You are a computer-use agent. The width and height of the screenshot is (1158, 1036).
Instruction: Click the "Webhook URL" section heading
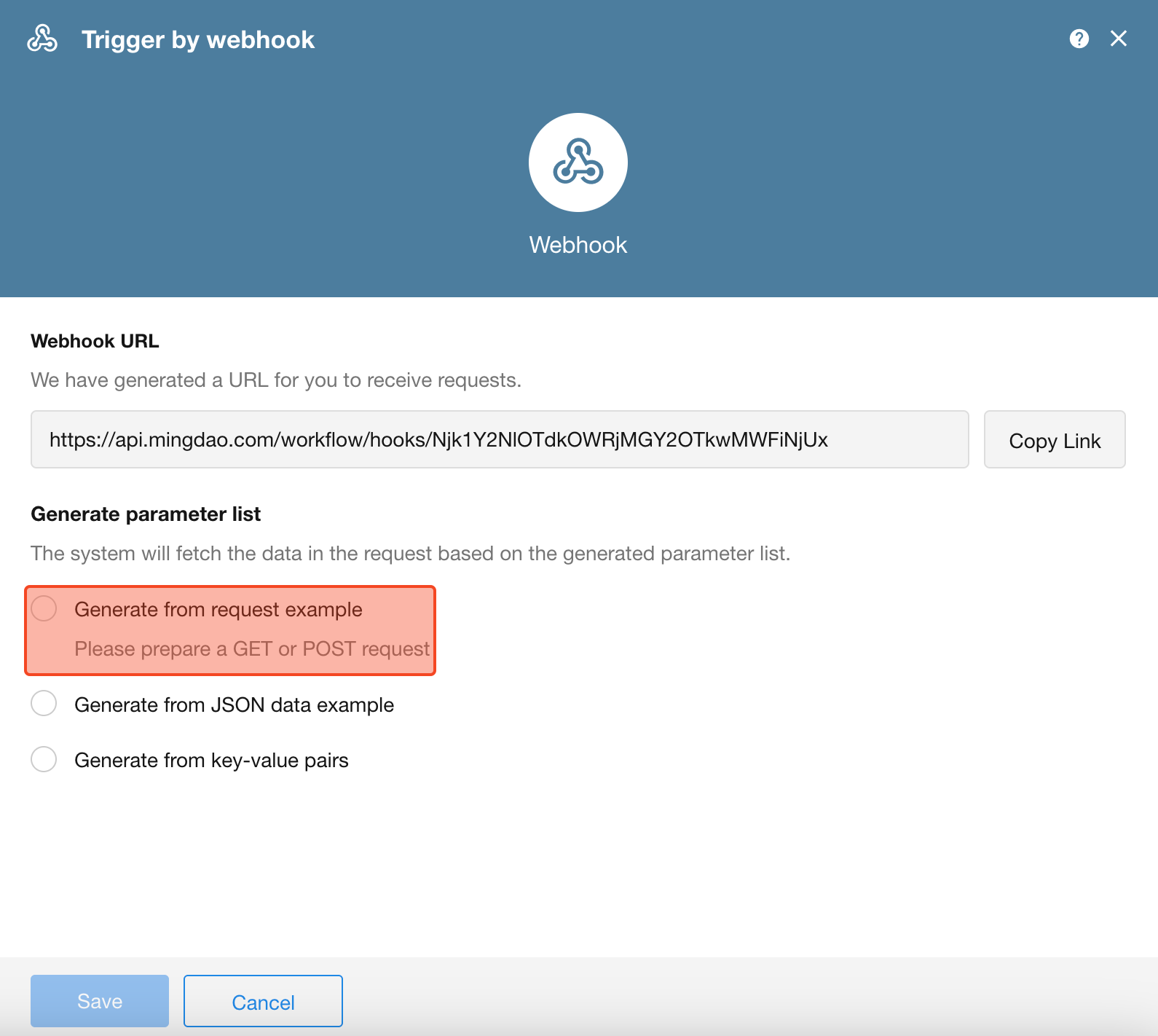(x=95, y=341)
